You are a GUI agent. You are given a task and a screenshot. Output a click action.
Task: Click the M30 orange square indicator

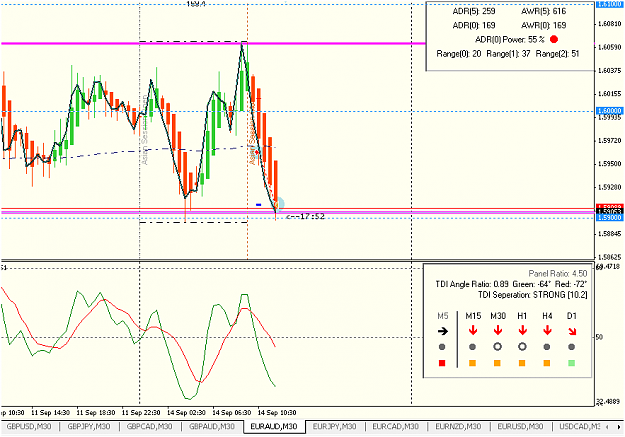click(x=497, y=363)
